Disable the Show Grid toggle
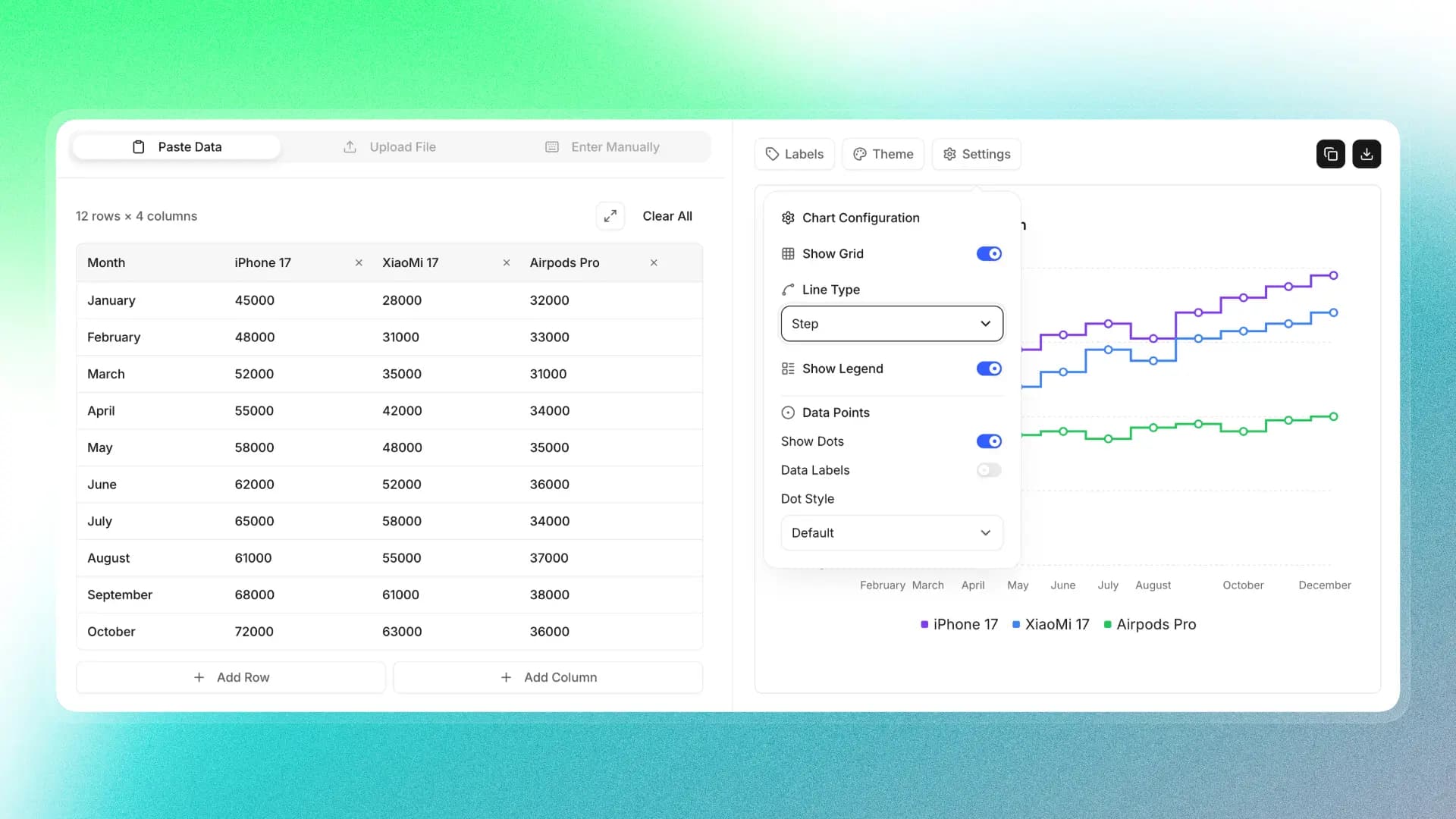Image resolution: width=1456 pixels, height=819 pixels. 988,253
